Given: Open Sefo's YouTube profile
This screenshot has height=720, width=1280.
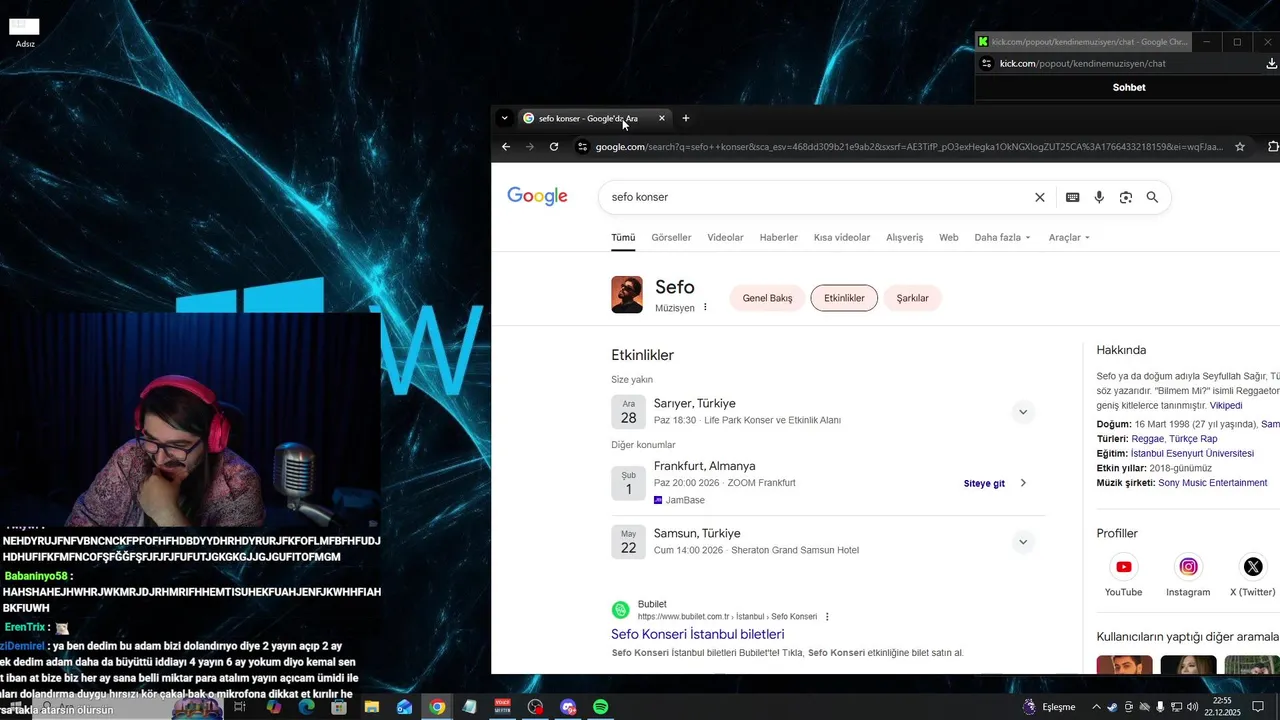Looking at the screenshot, I should coord(1123,567).
